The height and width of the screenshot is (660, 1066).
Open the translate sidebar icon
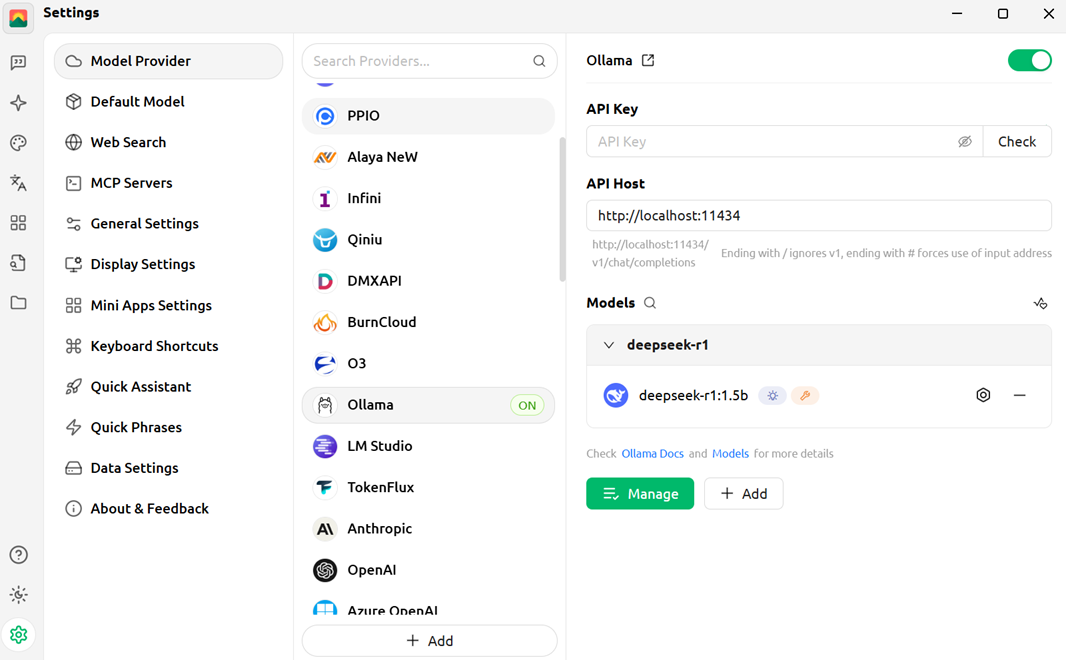point(18,183)
